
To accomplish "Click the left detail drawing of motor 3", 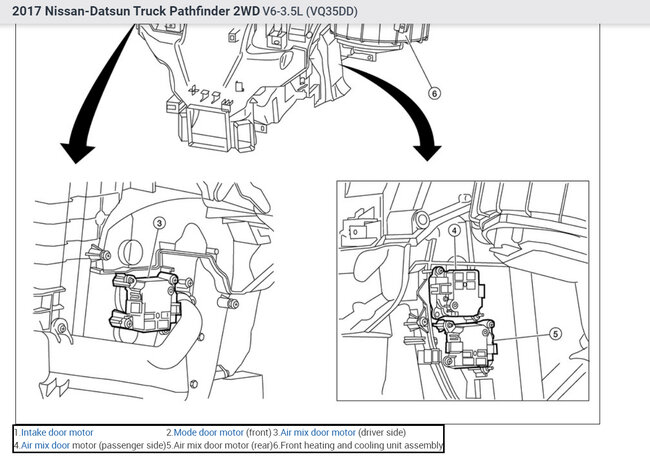I will pos(154,290).
